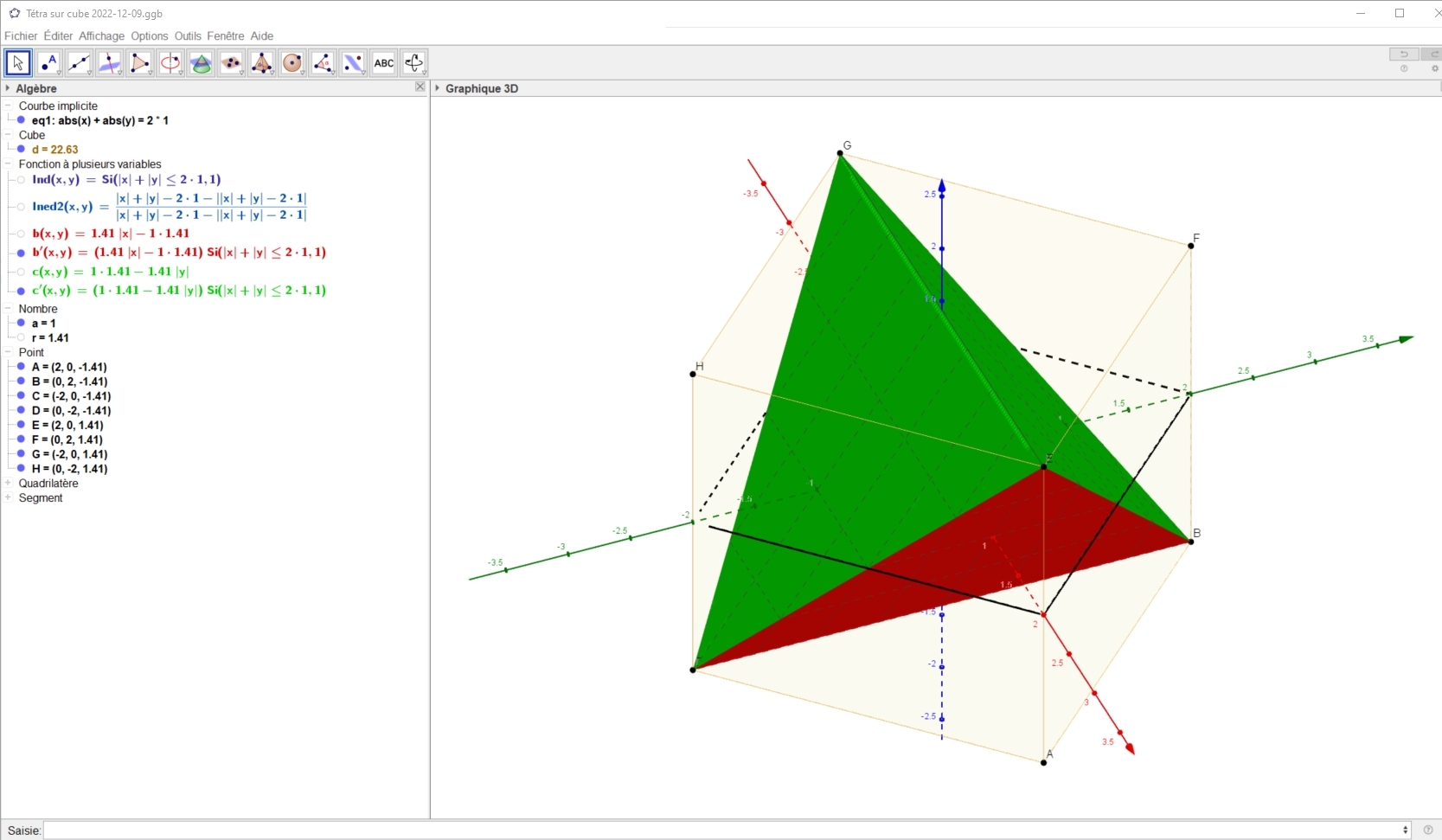Open the toolbar help question-mark icon
This screenshot has width=1442, height=840.
(1404, 69)
